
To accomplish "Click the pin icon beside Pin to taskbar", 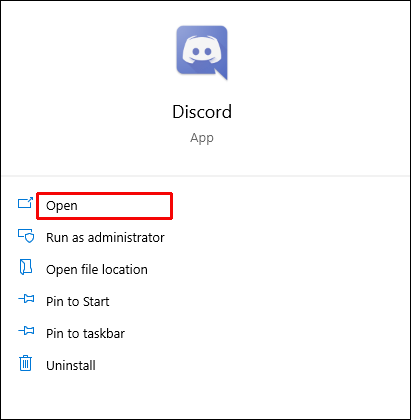I will 26,331.
